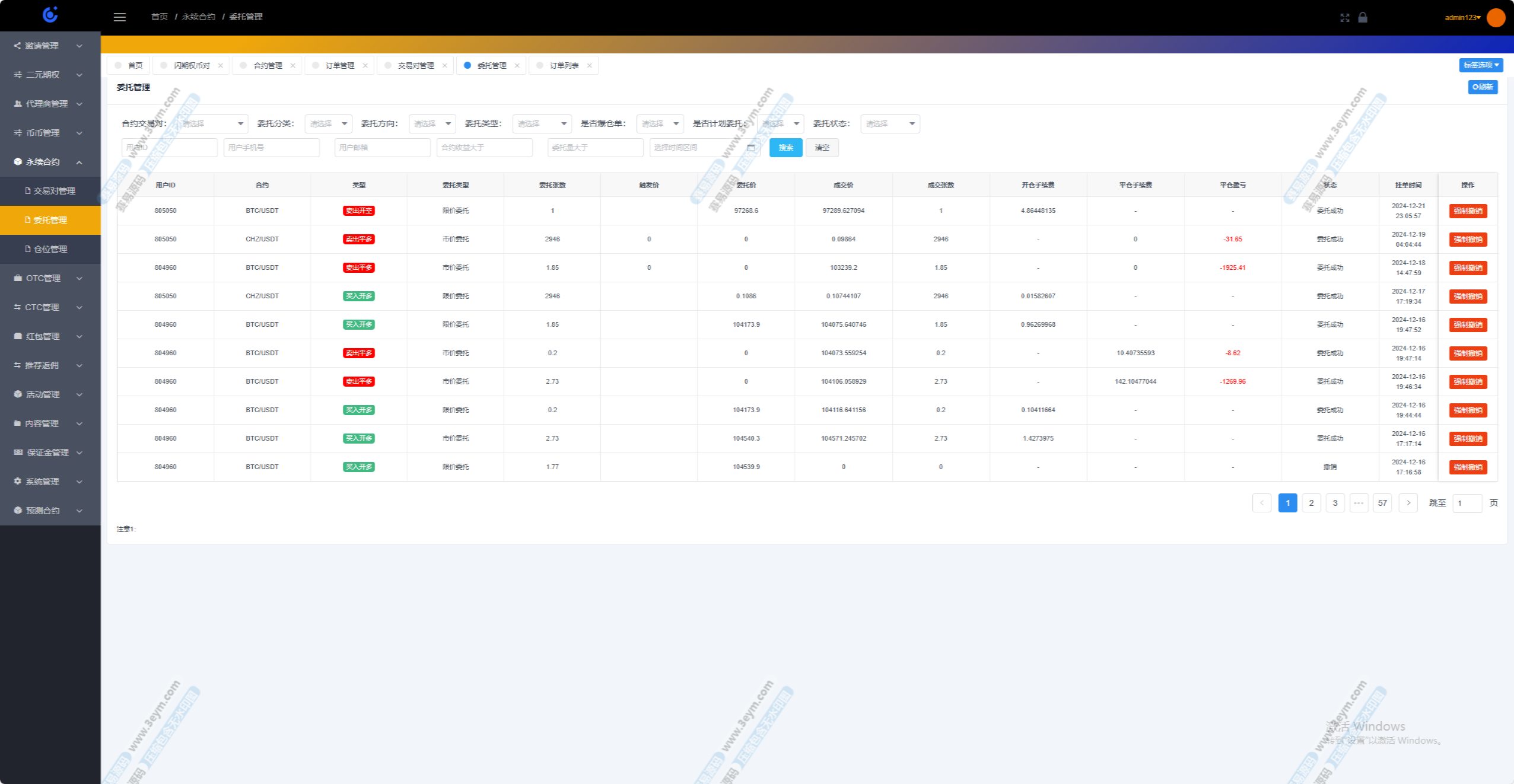This screenshot has width=1514, height=784.
Task: Click the app logo in the top-left corner
Action: pos(50,15)
